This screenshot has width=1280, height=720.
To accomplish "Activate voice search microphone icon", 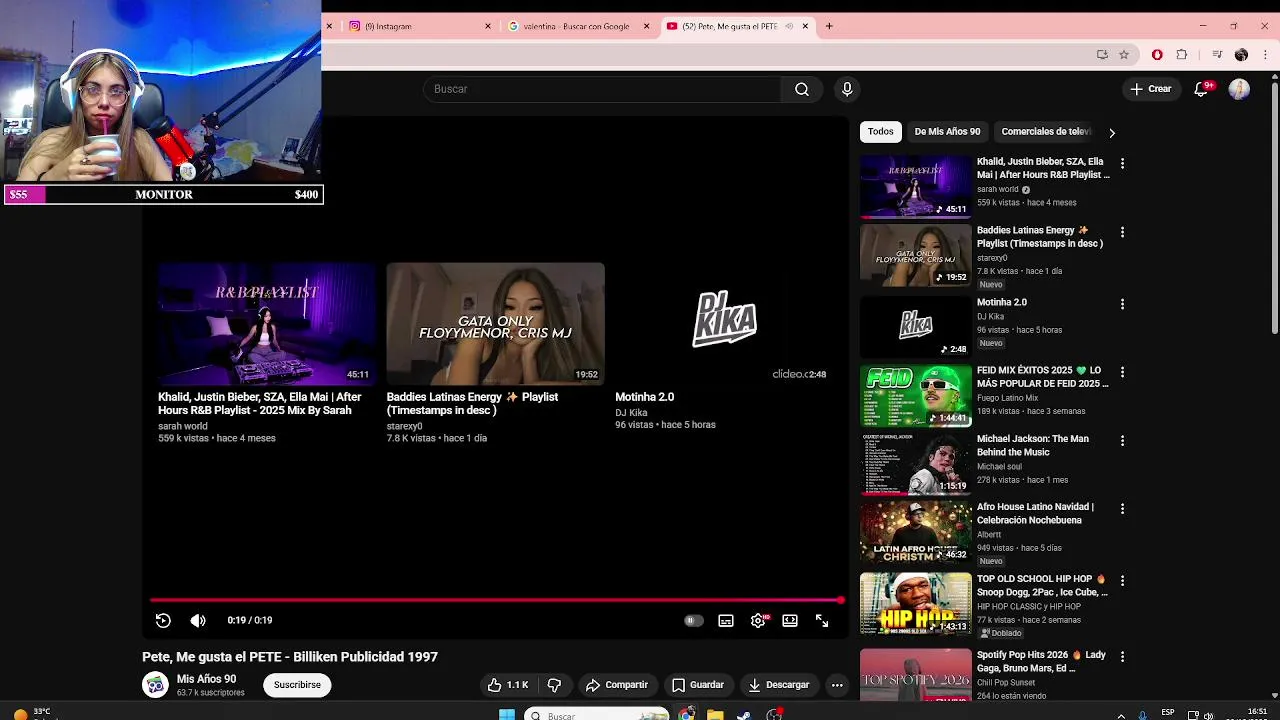I will pos(847,89).
